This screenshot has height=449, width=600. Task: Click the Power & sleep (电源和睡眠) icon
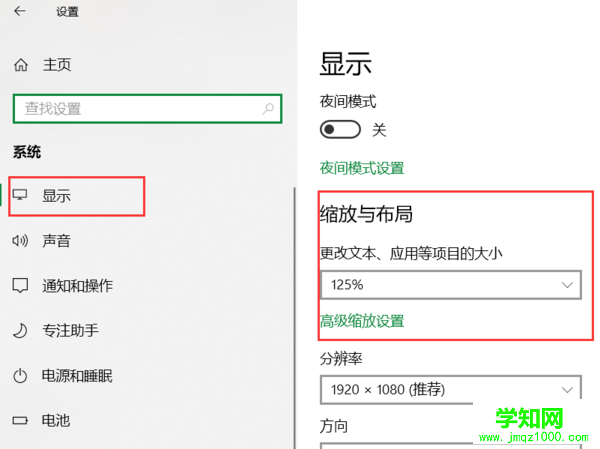pos(20,376)
